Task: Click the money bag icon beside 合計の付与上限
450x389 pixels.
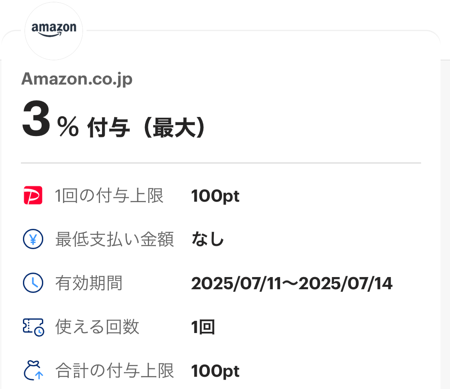Action: 33,370
